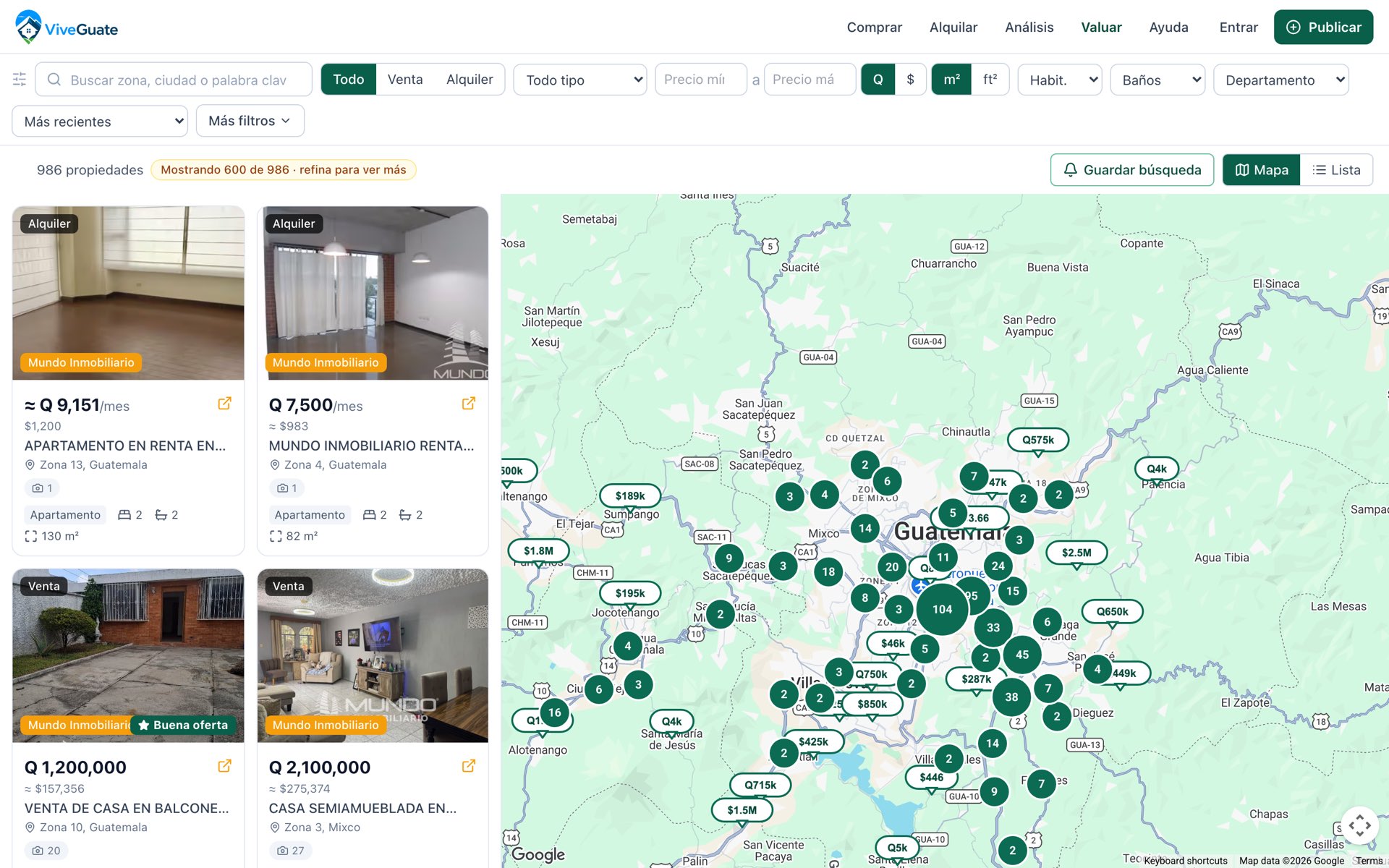Open the Comprar menu item
The height and width of the screenshot is (868, 1389).
pos(874,27)
